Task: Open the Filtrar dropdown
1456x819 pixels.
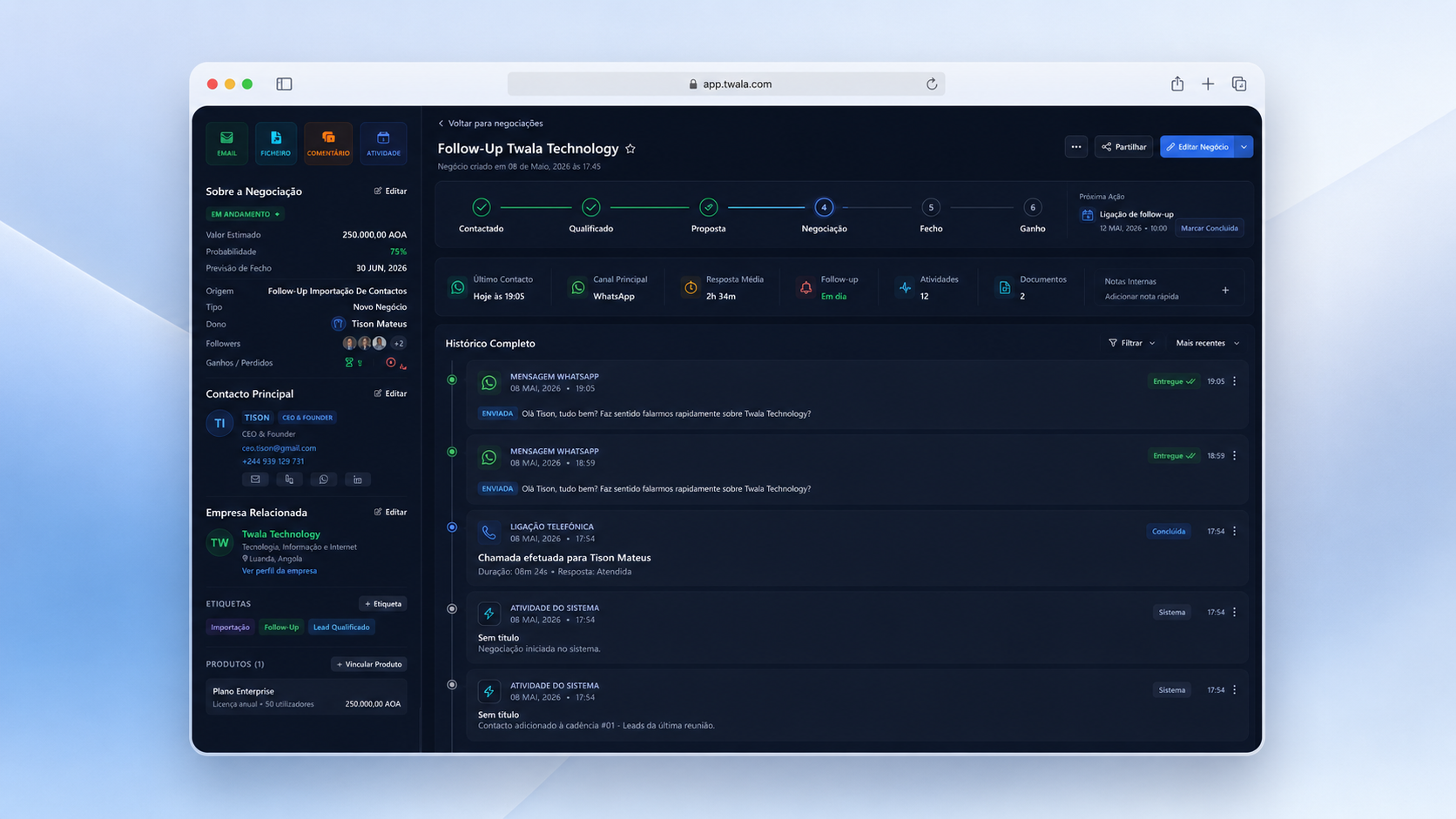Action: point(1132,343)
